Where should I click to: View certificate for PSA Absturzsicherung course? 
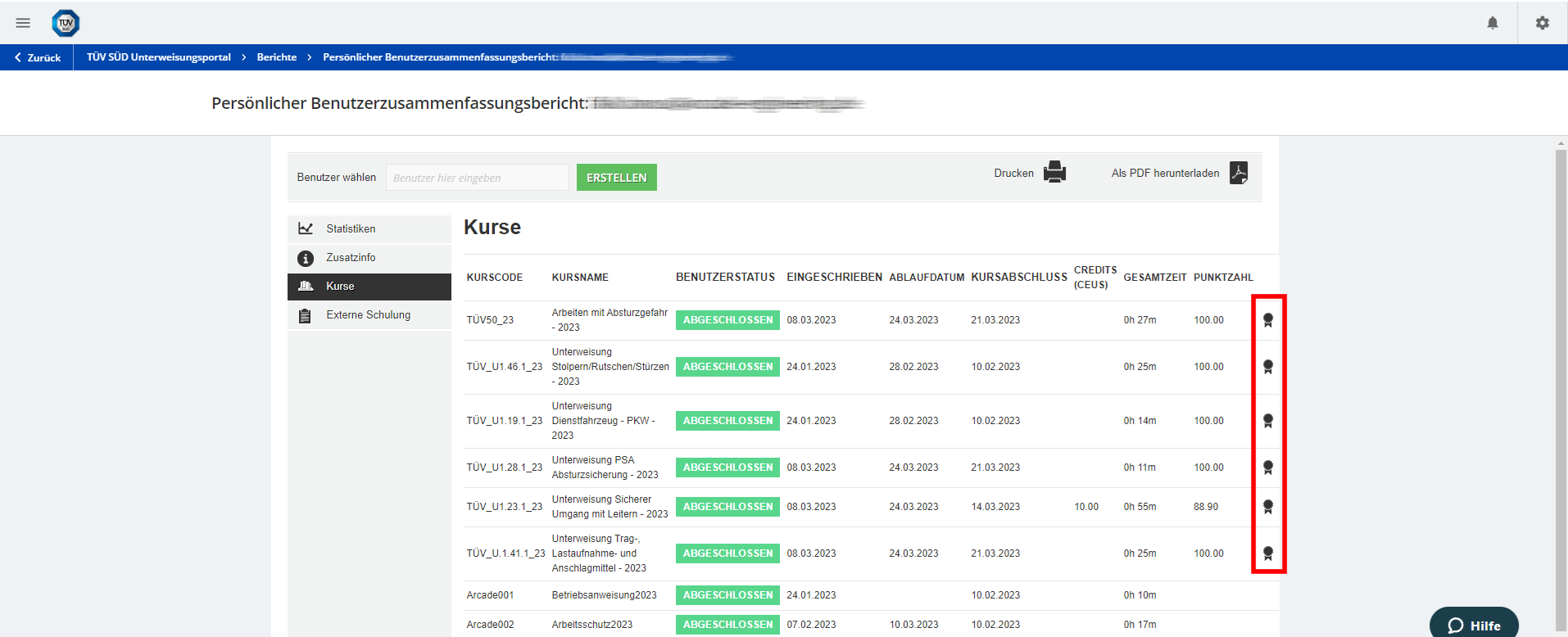click(x=1267, y=468)
